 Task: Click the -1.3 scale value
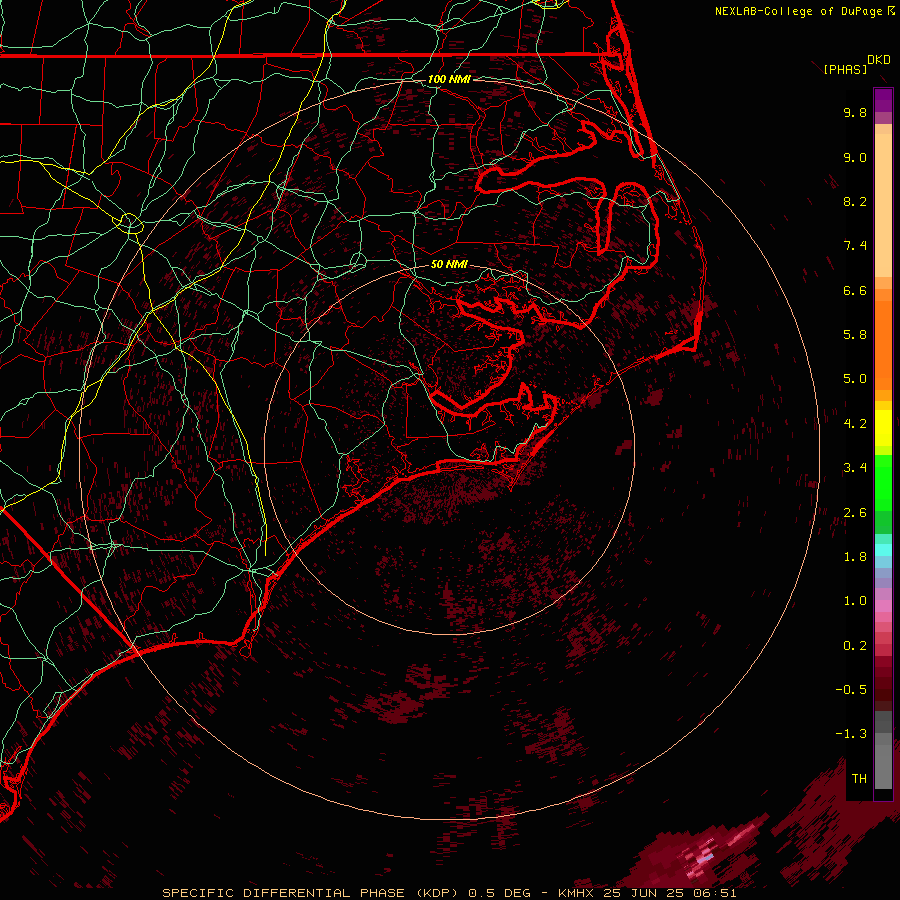click(x=851, y=734)
